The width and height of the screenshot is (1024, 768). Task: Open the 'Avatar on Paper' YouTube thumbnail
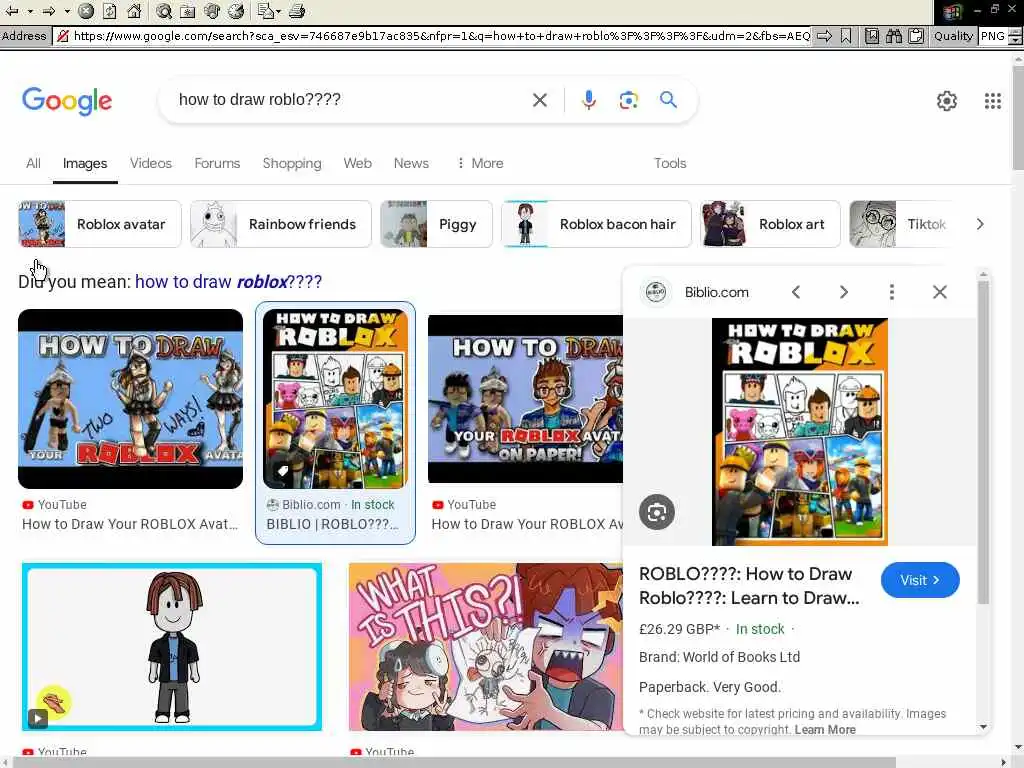click(x=525, y=399)
